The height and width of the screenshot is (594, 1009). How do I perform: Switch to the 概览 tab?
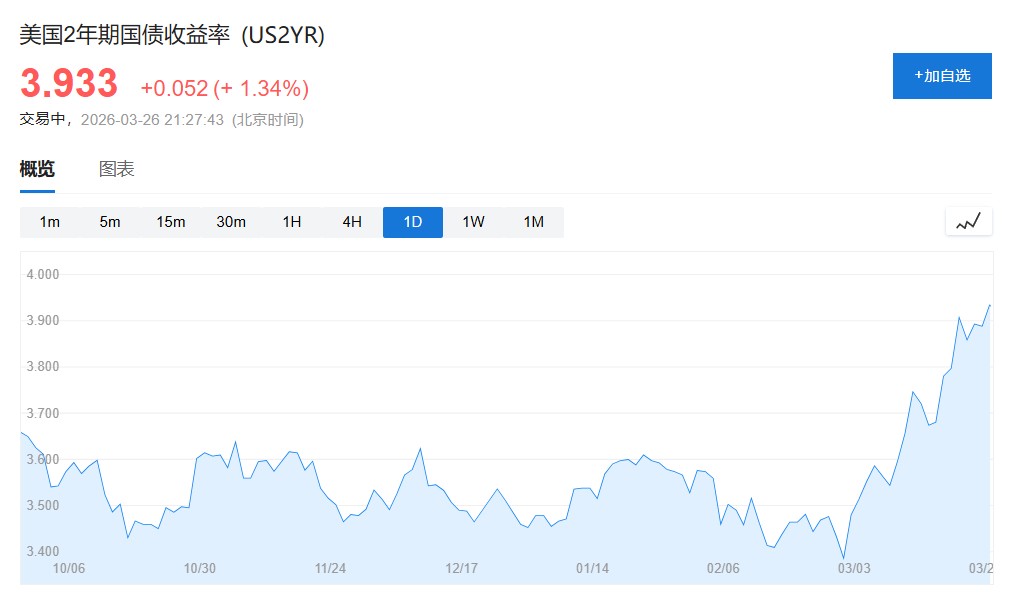click(x=37, y=169)
